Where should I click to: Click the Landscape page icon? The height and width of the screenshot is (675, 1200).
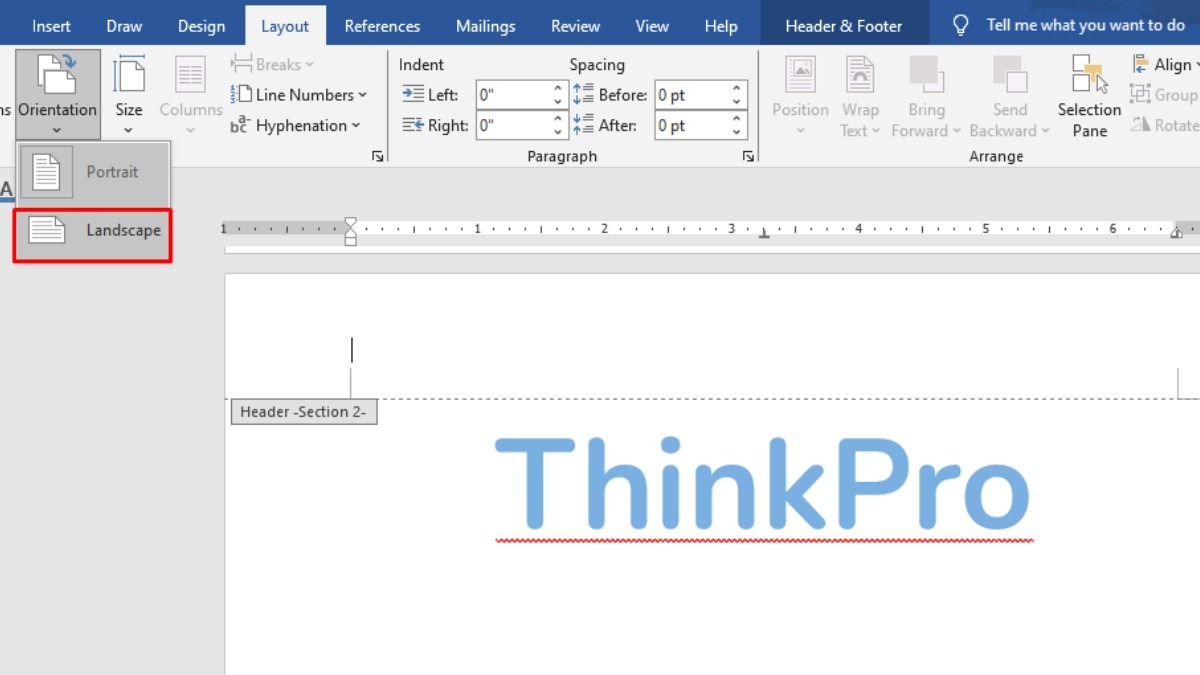coord(46,231)
